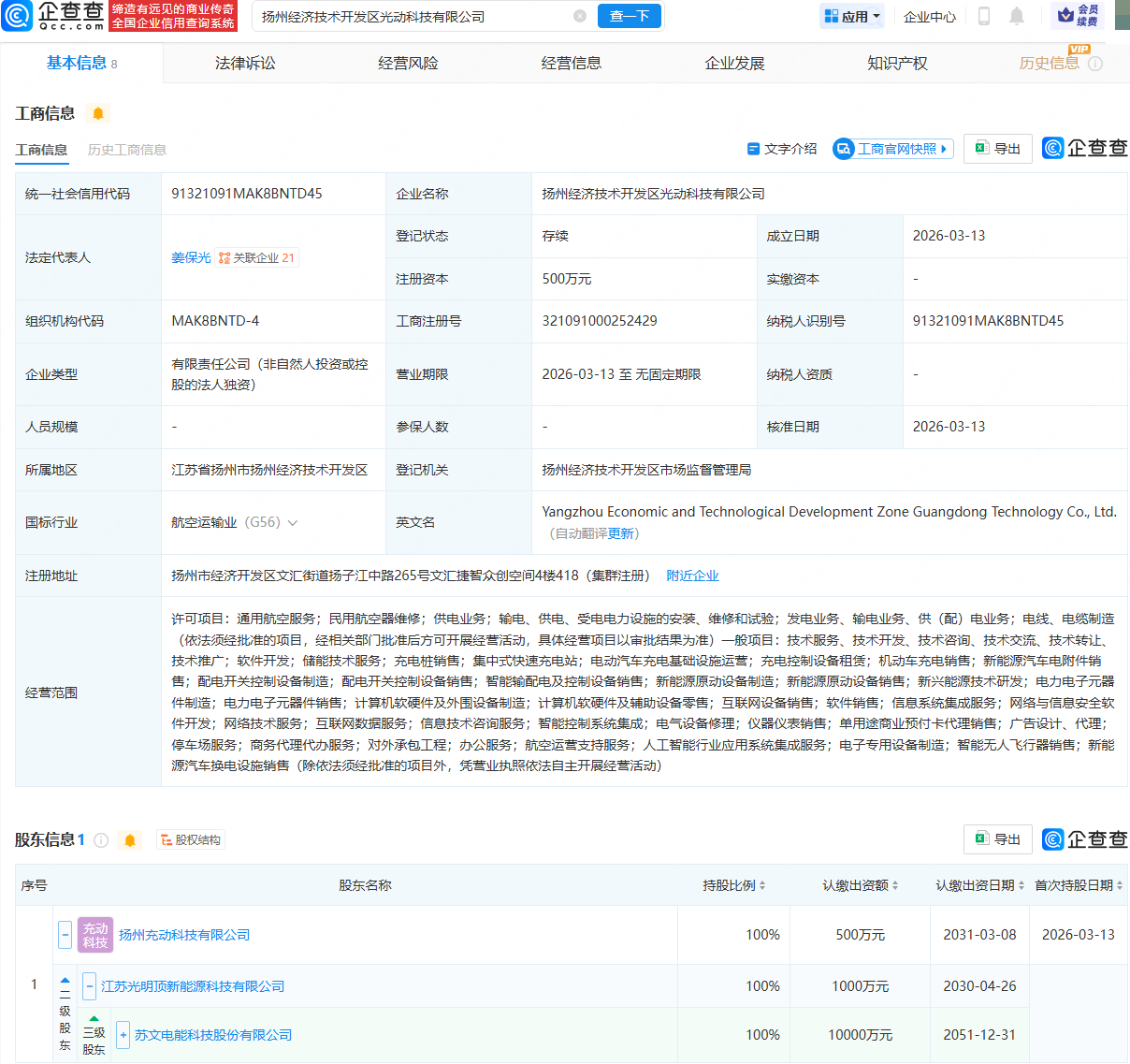
Task: Click the info icon beside 历史信息
Action: point(1095,64)
